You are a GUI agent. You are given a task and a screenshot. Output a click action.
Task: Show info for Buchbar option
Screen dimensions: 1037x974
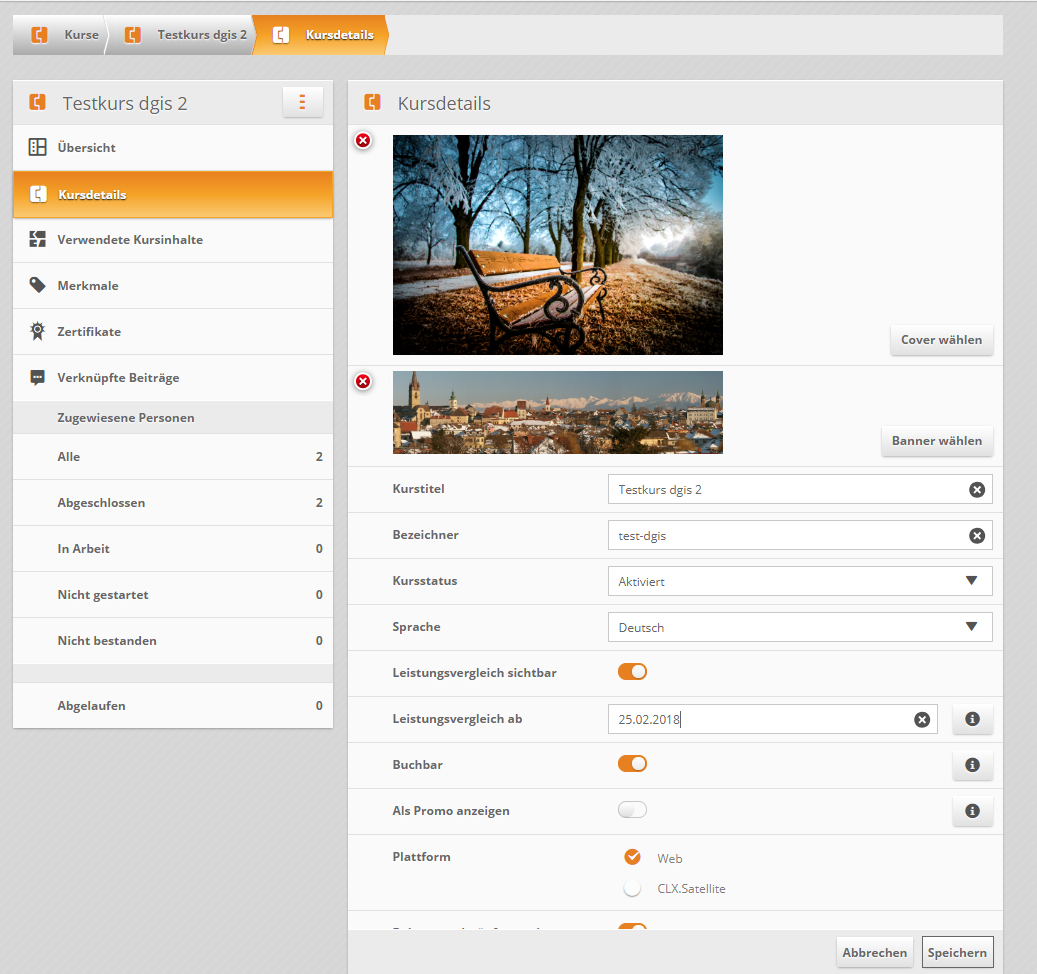click(x=971, y=765)
